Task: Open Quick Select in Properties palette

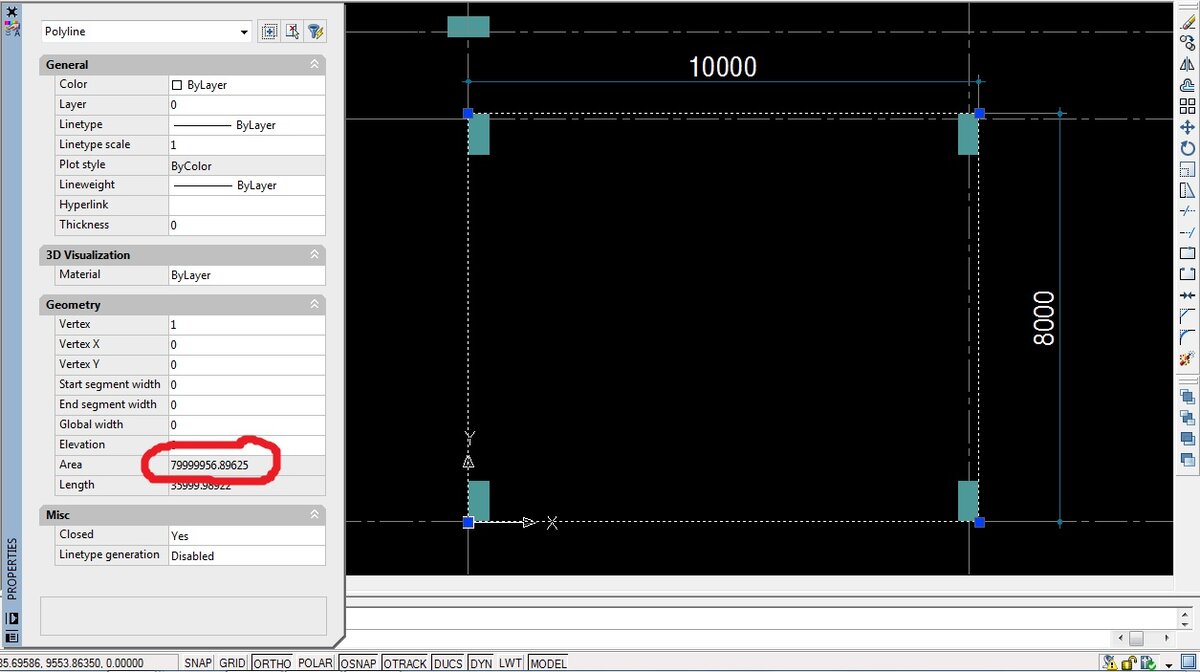Action: [315, 31]
